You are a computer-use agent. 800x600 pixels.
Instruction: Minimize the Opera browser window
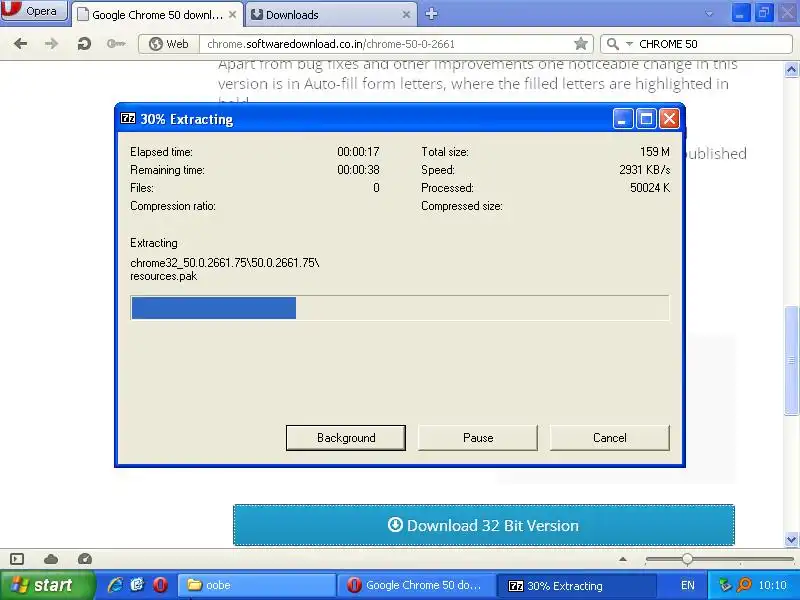pyautogui.click(x=740, y=13)
